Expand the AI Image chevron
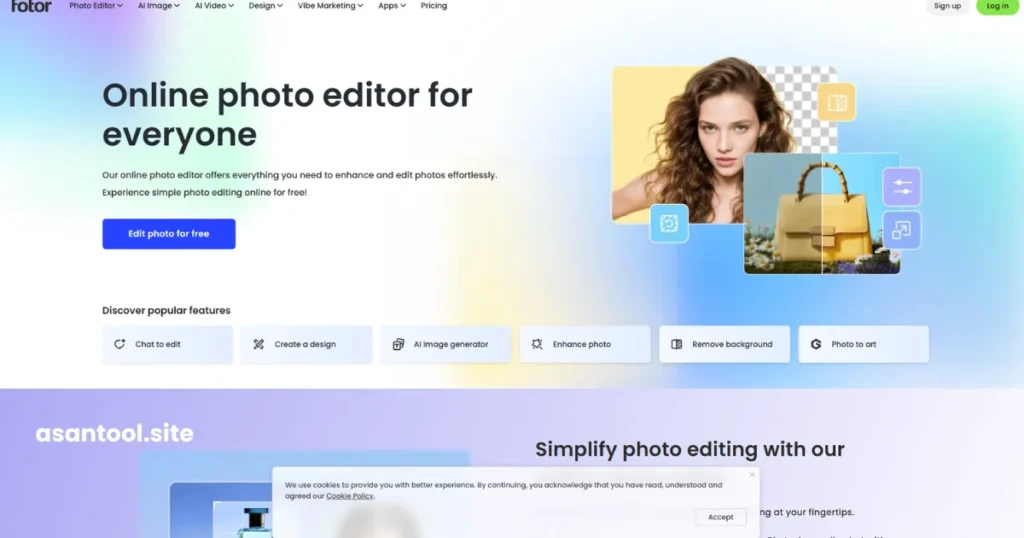Screen dimensions: 1024x538 tap(176, 6)
